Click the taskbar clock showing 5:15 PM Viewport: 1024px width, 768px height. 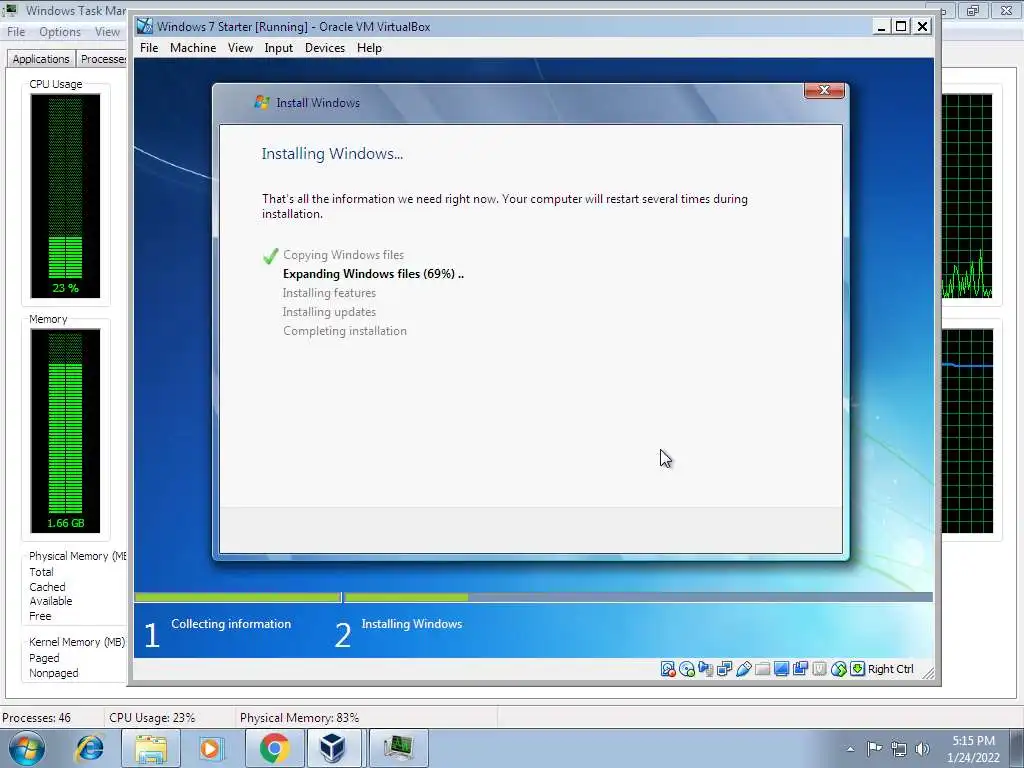click(x=973, y=749)
